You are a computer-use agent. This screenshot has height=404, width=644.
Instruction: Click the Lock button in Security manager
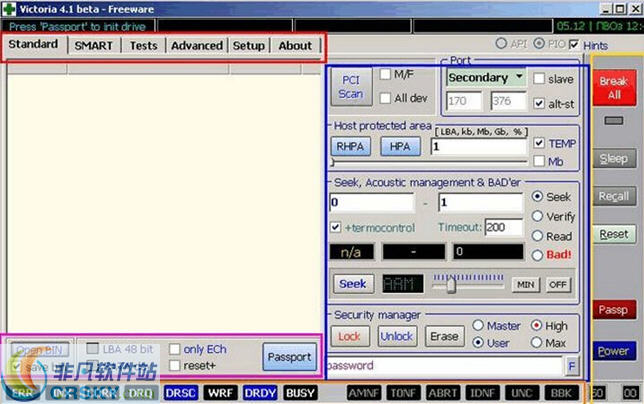coord(349,336)
